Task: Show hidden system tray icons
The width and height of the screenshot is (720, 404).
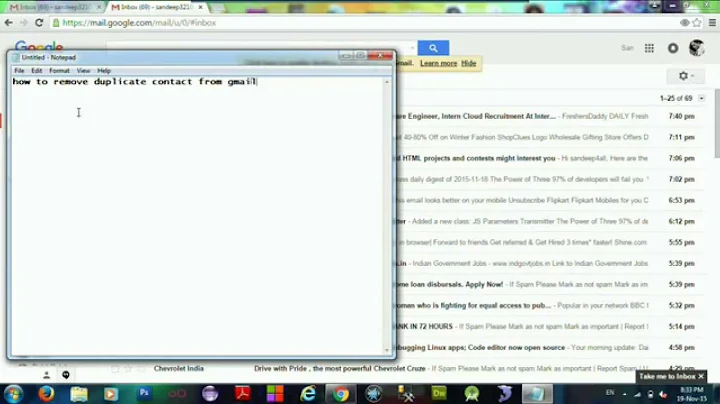Action: (x=624, y=393)
